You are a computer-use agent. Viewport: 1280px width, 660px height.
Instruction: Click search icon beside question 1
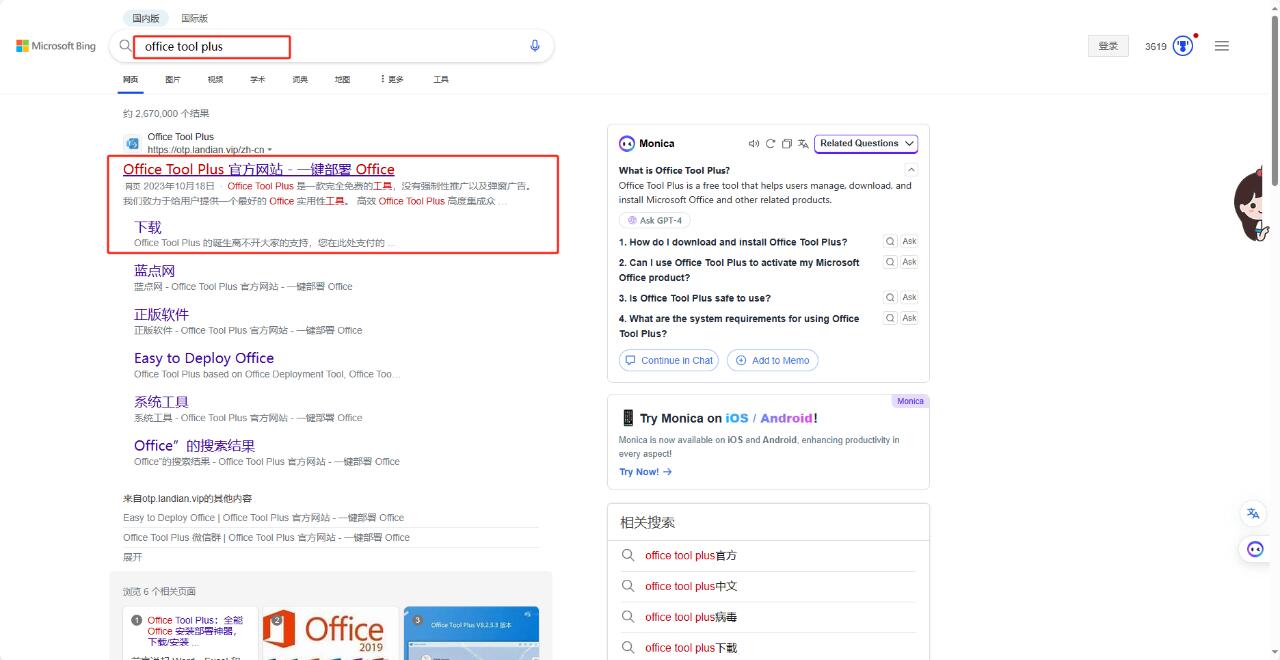coord(890,241)
